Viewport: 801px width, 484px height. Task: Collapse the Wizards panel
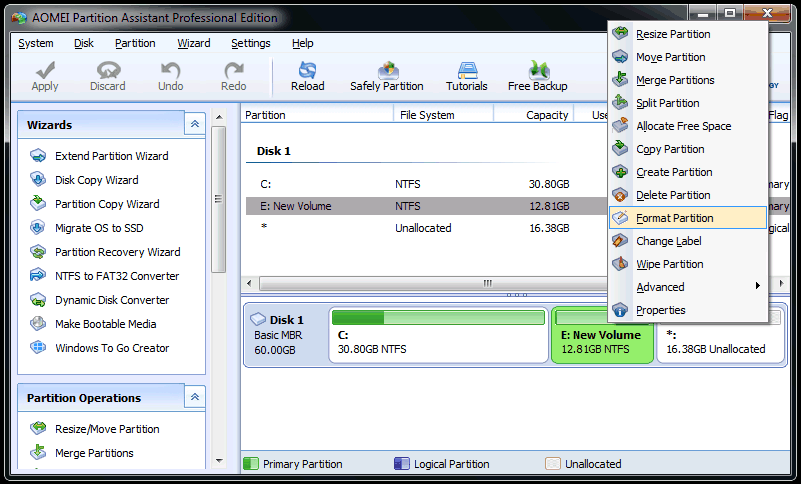(x=195, y=124)
